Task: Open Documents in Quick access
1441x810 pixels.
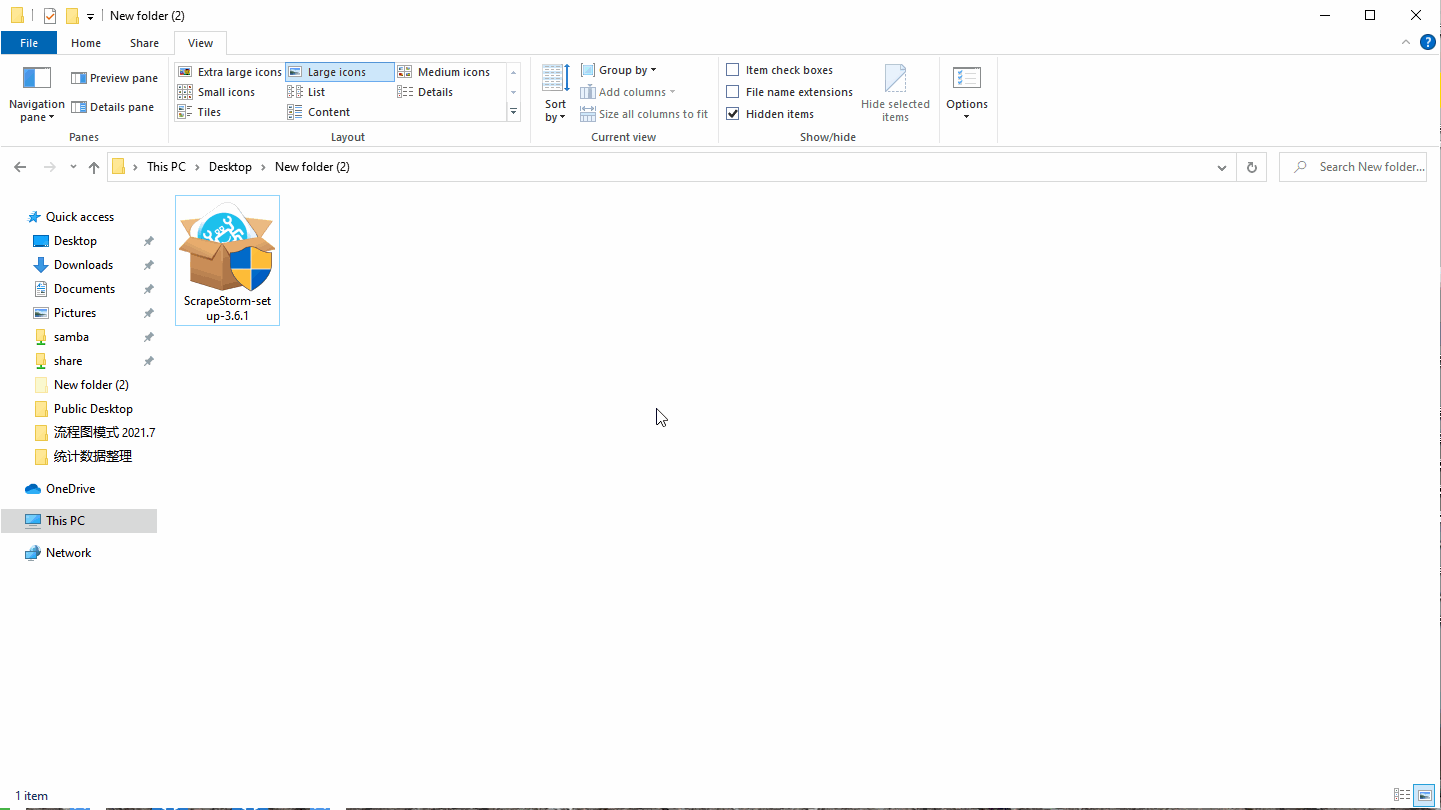Action: [x=84, y=289]
